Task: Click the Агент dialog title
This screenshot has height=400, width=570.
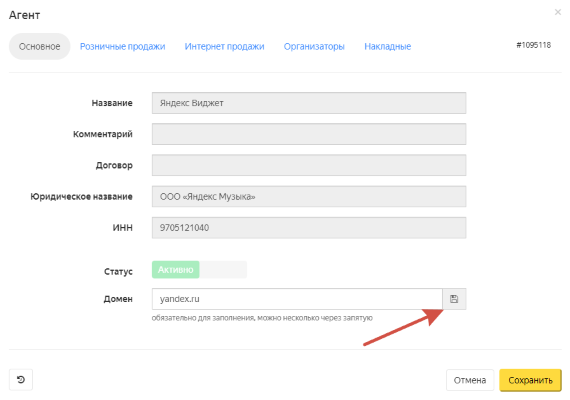Action: tap(24, 15)
